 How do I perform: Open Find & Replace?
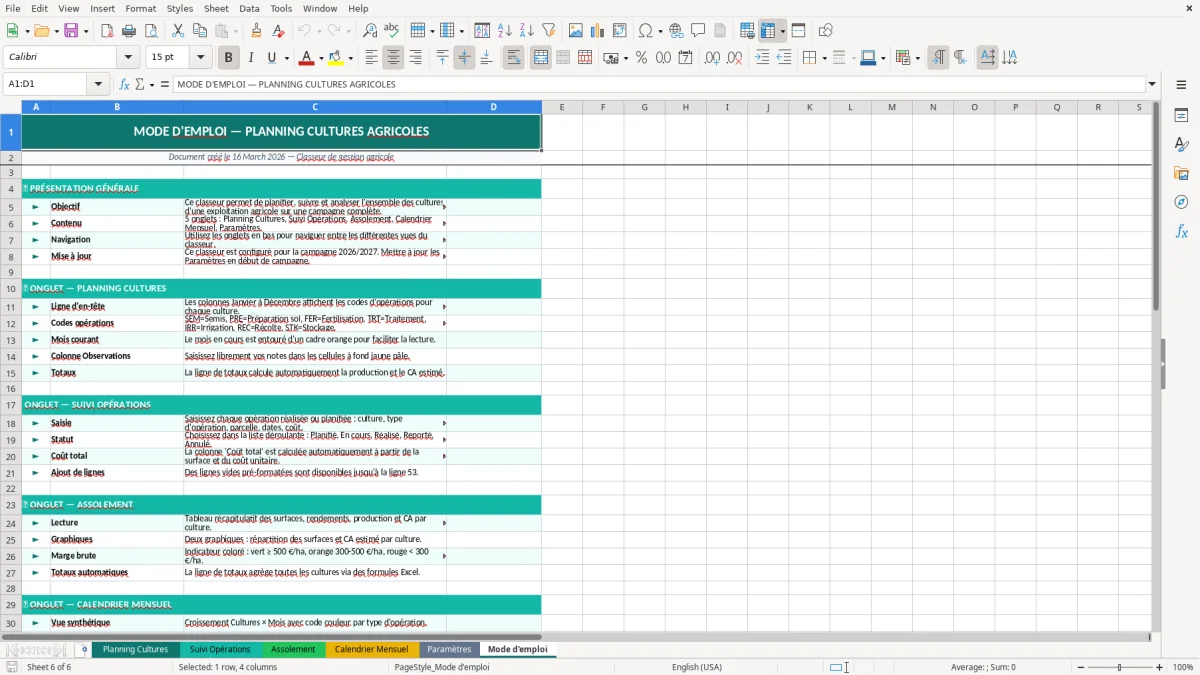(370, 31)
